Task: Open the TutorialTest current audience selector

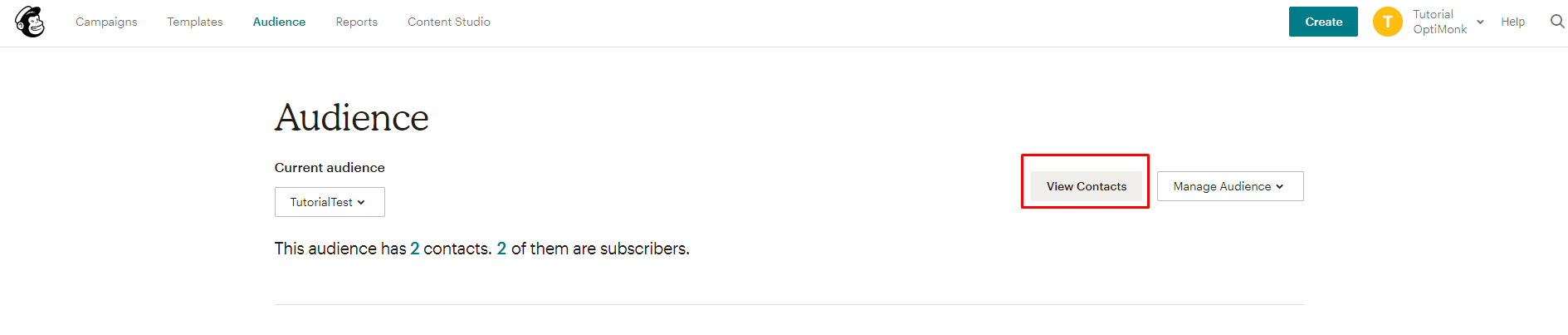Action: [330, 202]
